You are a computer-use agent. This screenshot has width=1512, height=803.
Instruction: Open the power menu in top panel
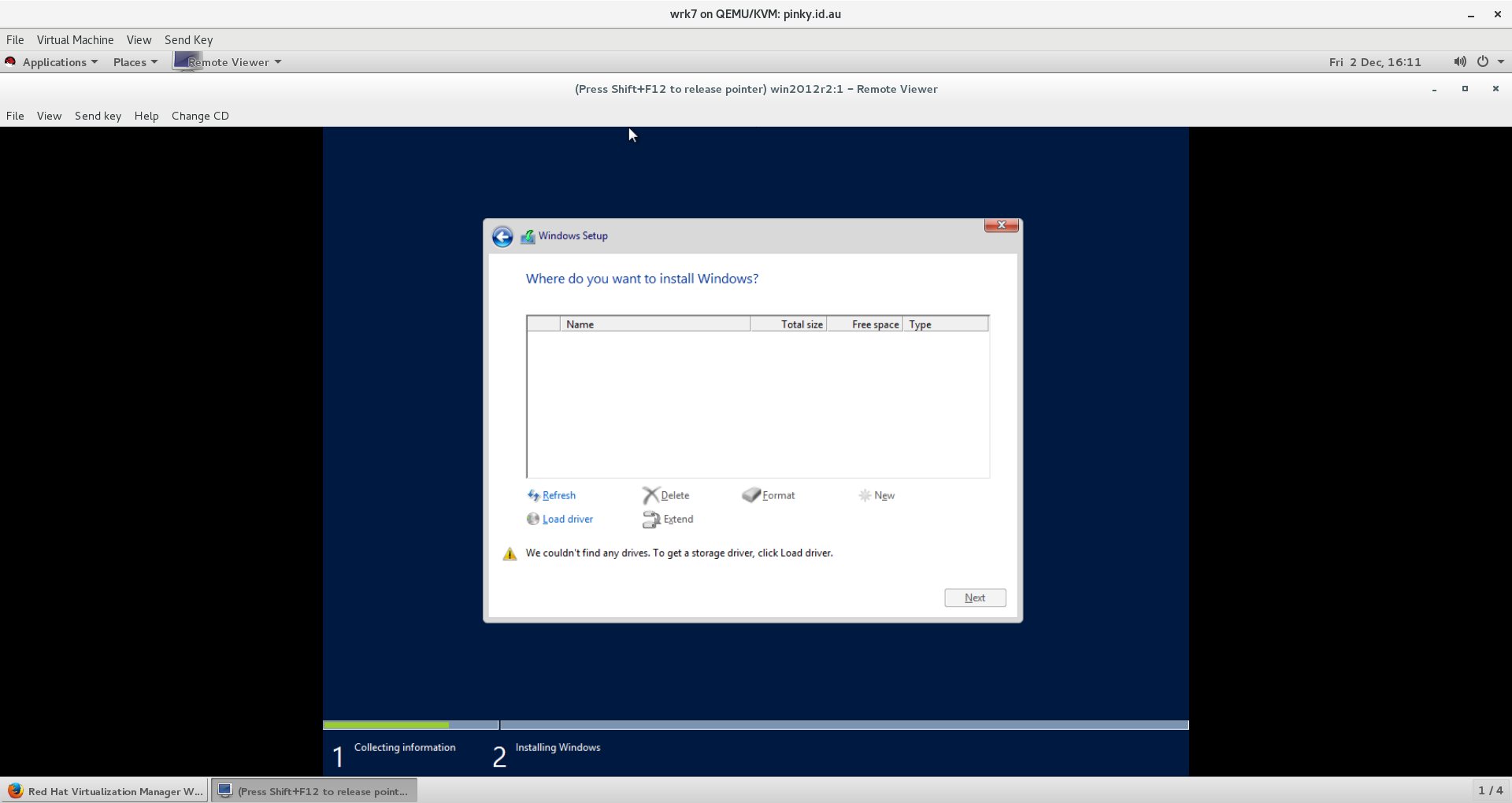pos(1484,62)
